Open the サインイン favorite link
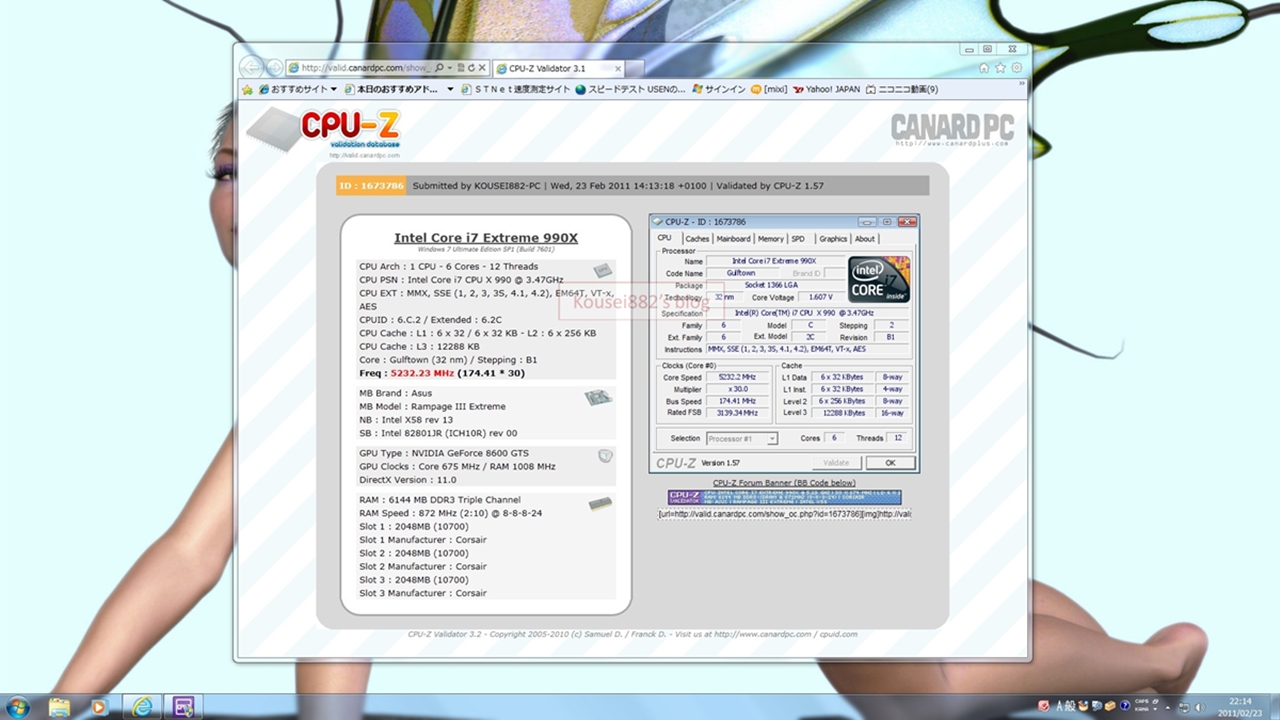The width and height of the screenshot is (1280, 720). coord(718,89)
